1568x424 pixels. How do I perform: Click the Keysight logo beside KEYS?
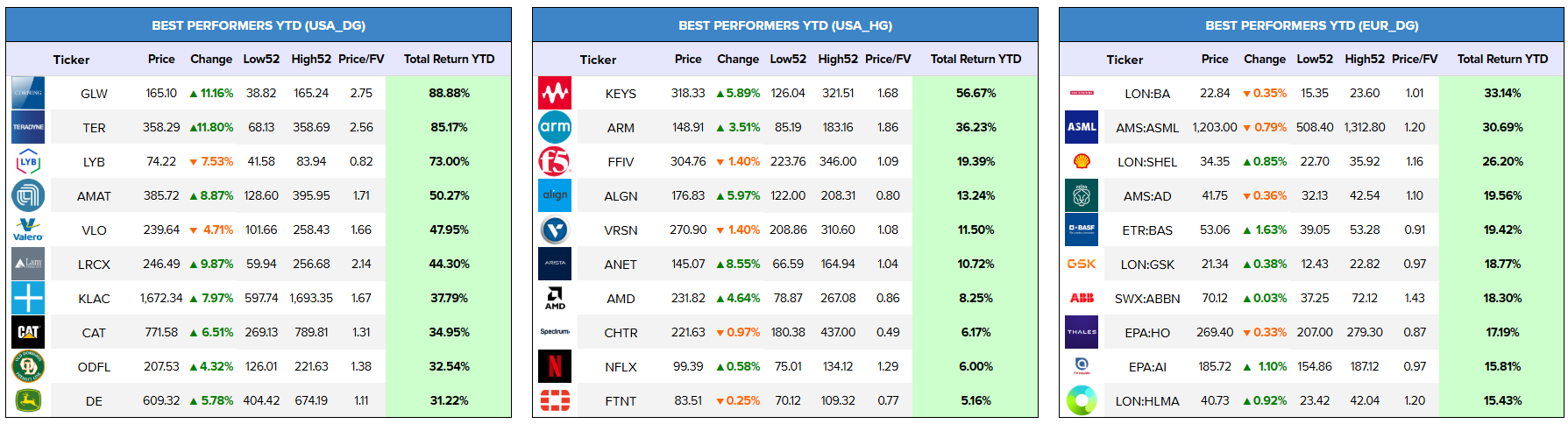[x=555, y=93]
